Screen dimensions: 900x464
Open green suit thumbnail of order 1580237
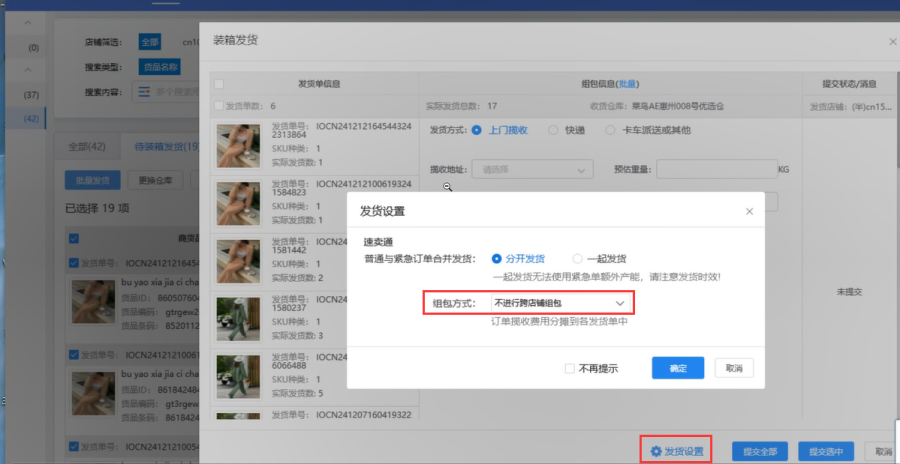238,319
